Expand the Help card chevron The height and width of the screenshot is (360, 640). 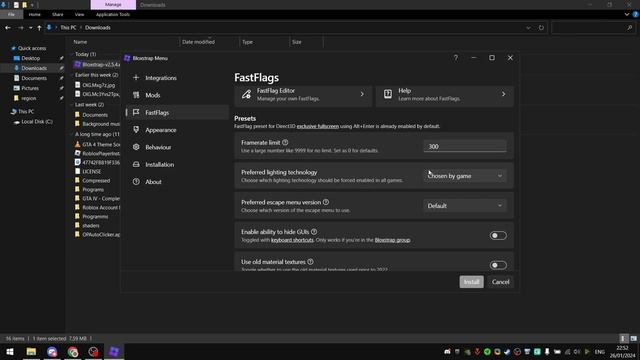pyautogui.click(x=503, y=94)
